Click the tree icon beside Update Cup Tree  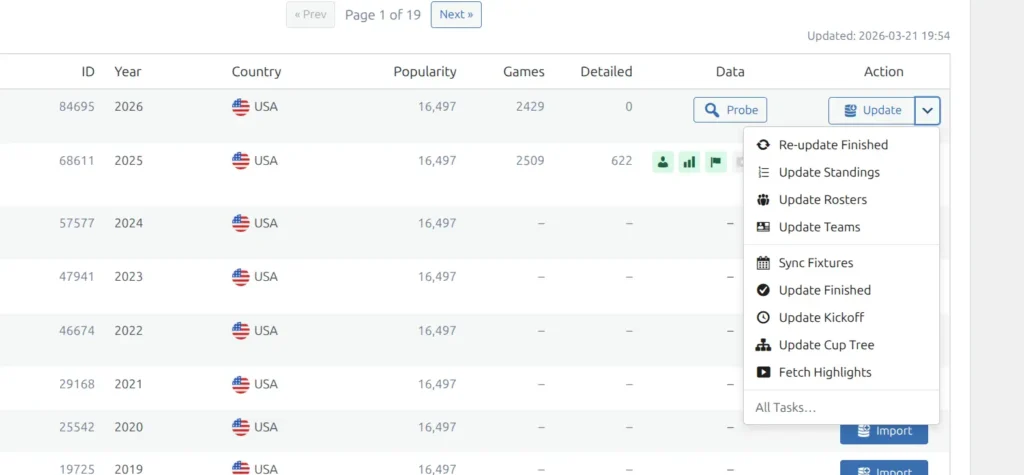tap(763, 345)
